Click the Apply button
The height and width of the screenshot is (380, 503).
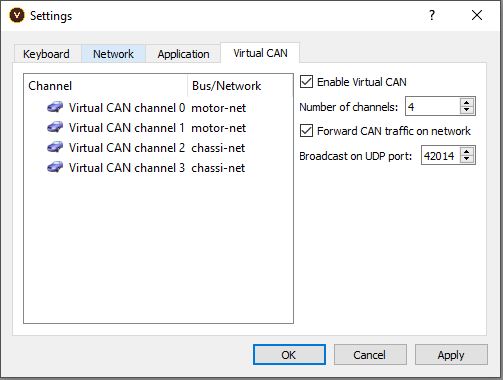tap(451, 355)
